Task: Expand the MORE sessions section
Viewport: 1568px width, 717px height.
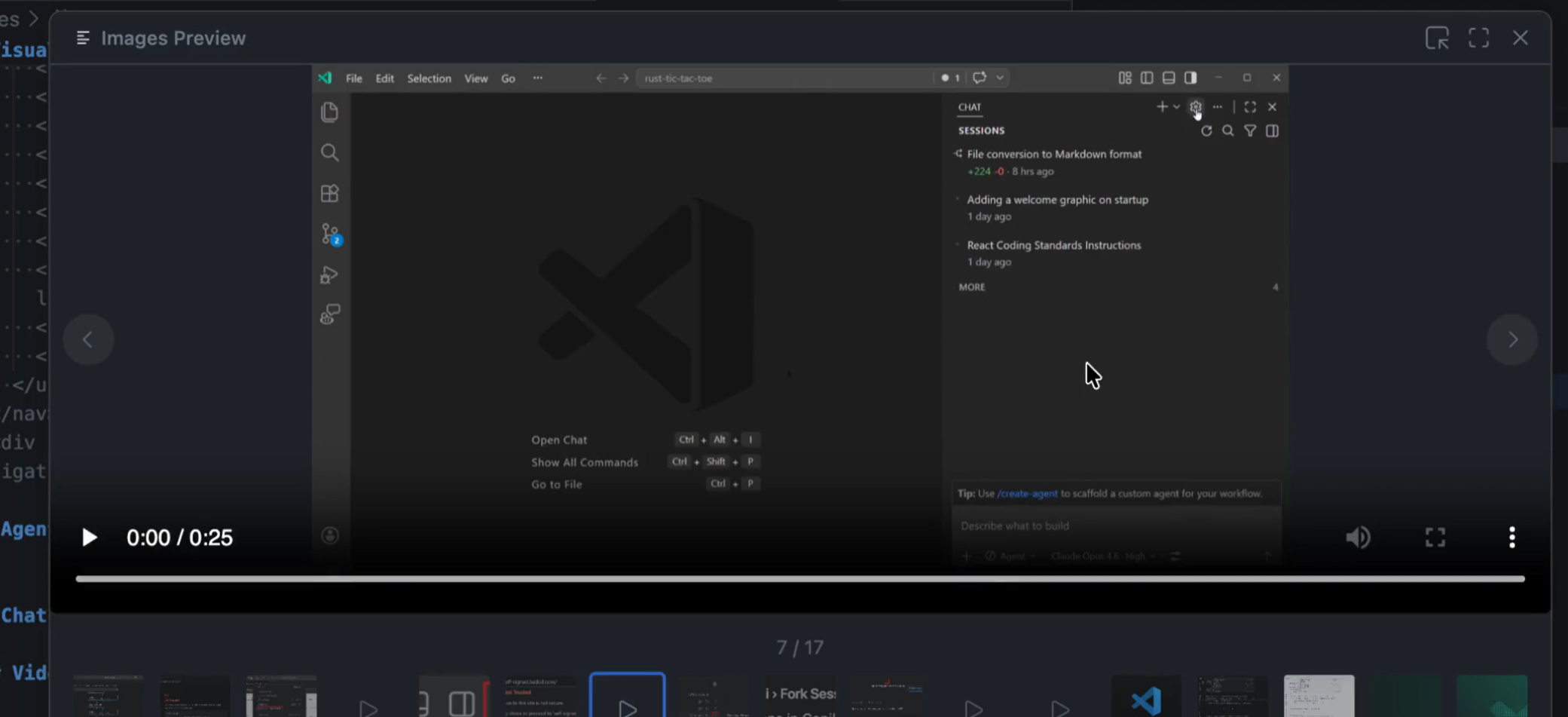Action: pyautogui.click(x=972, y=287)
